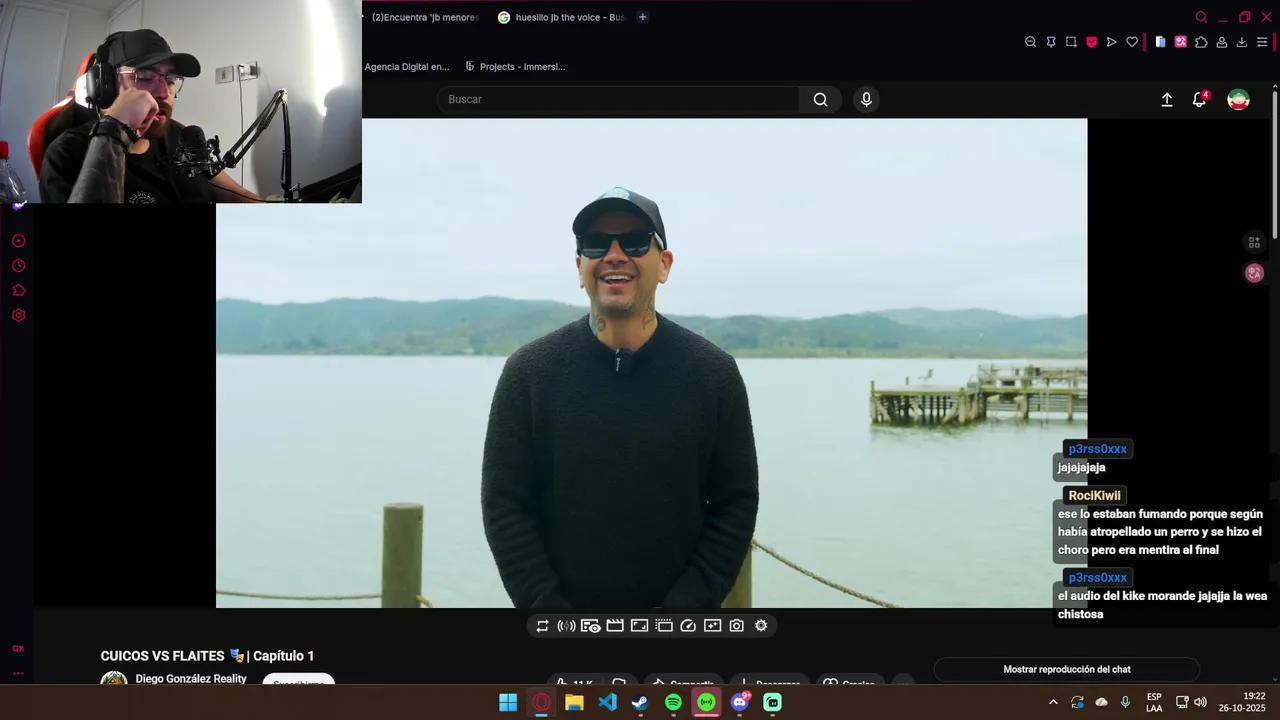This screenshot has width=1280, height=720.
Task: Click the search magnifier button next to Buscar
Action: (x=820, y=99)
